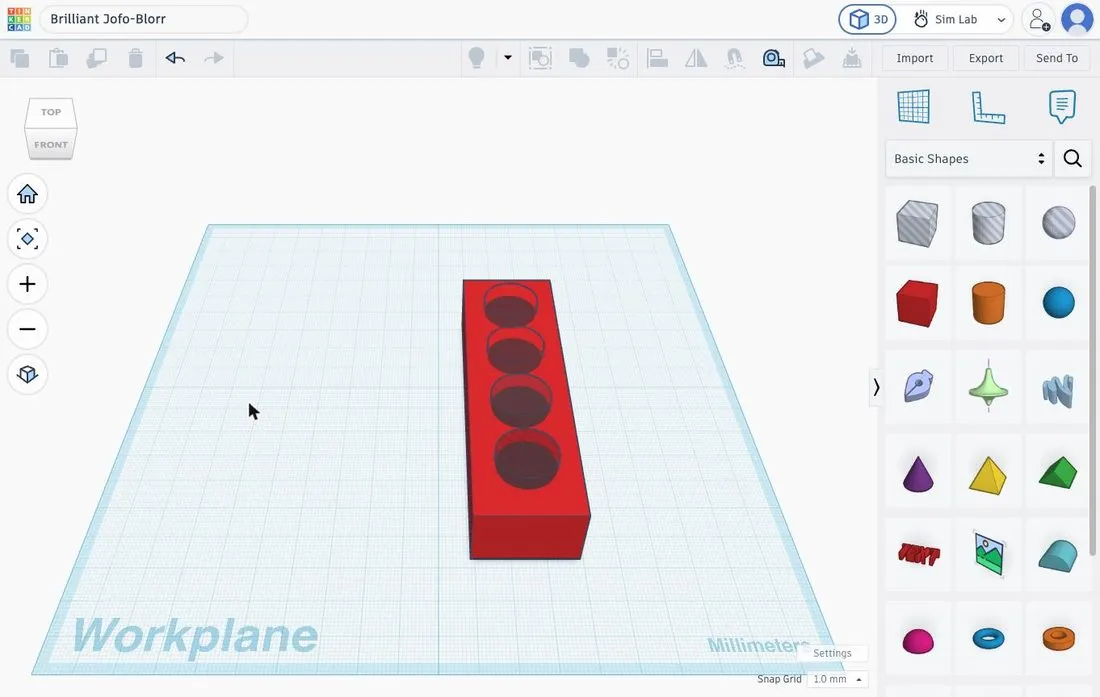Zoom in with the plus button
This screenshot has width=1100, height=697.
pos(27,284)
